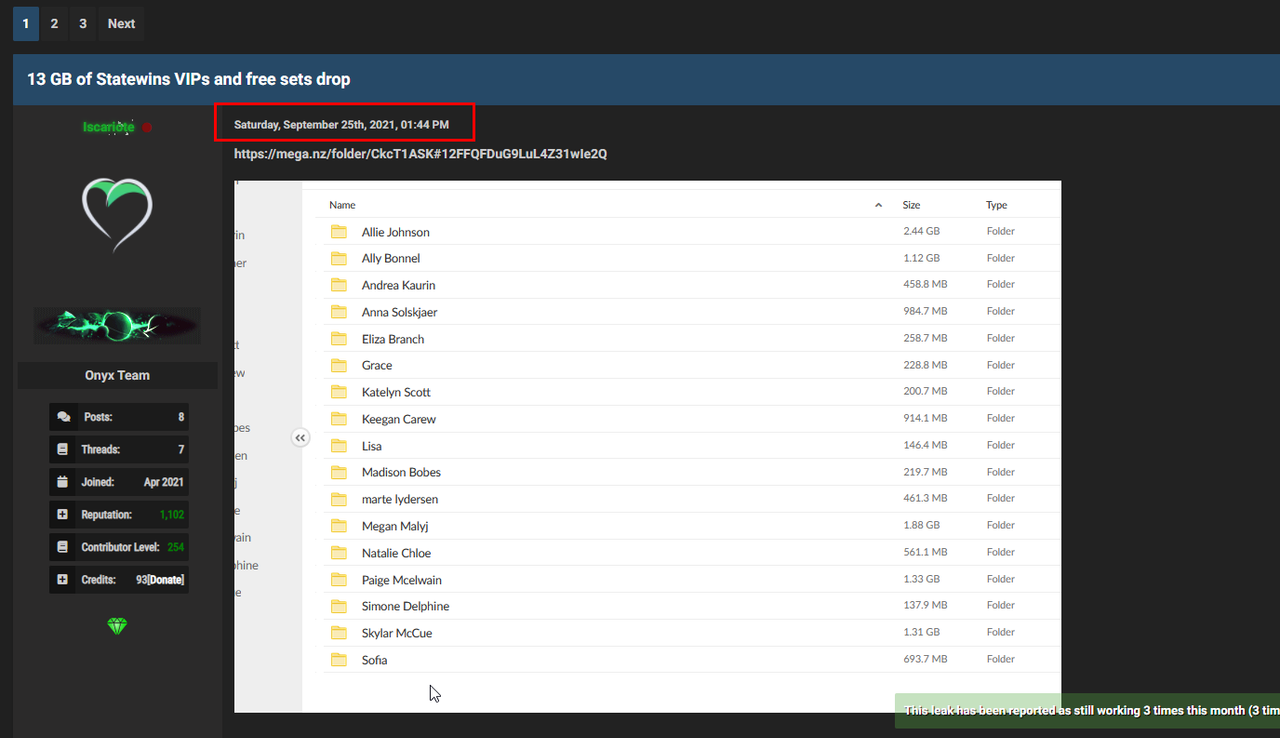Click the contributor level value 254
Viewport: 1280px width, 738px height.
tap(176, 547)
